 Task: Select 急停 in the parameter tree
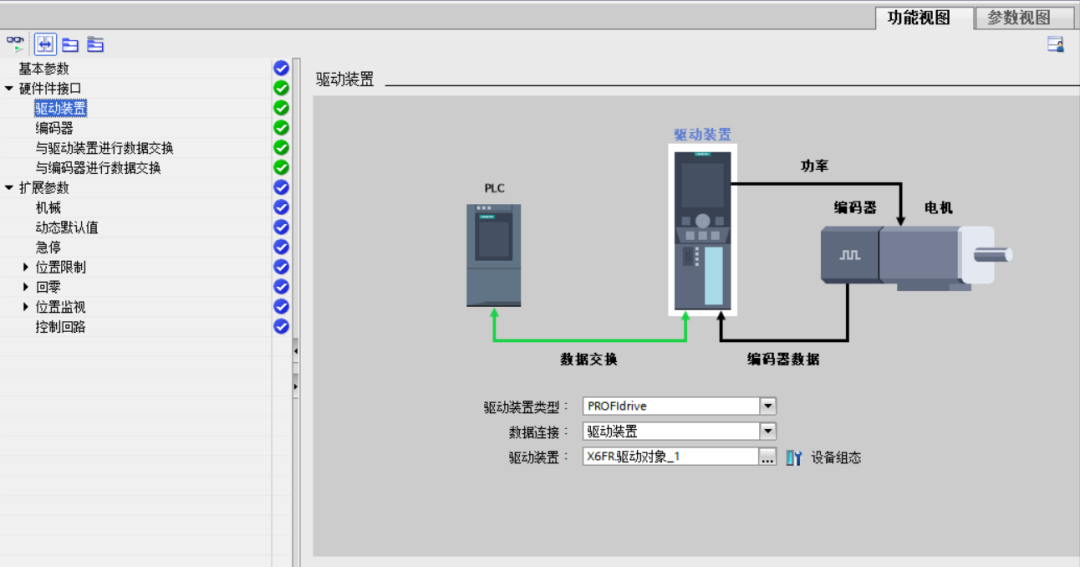48,247
